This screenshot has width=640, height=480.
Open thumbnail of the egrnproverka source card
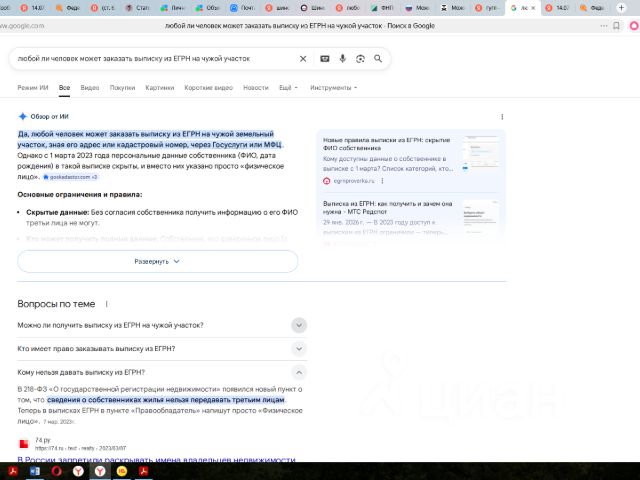(x=481, y=153)
